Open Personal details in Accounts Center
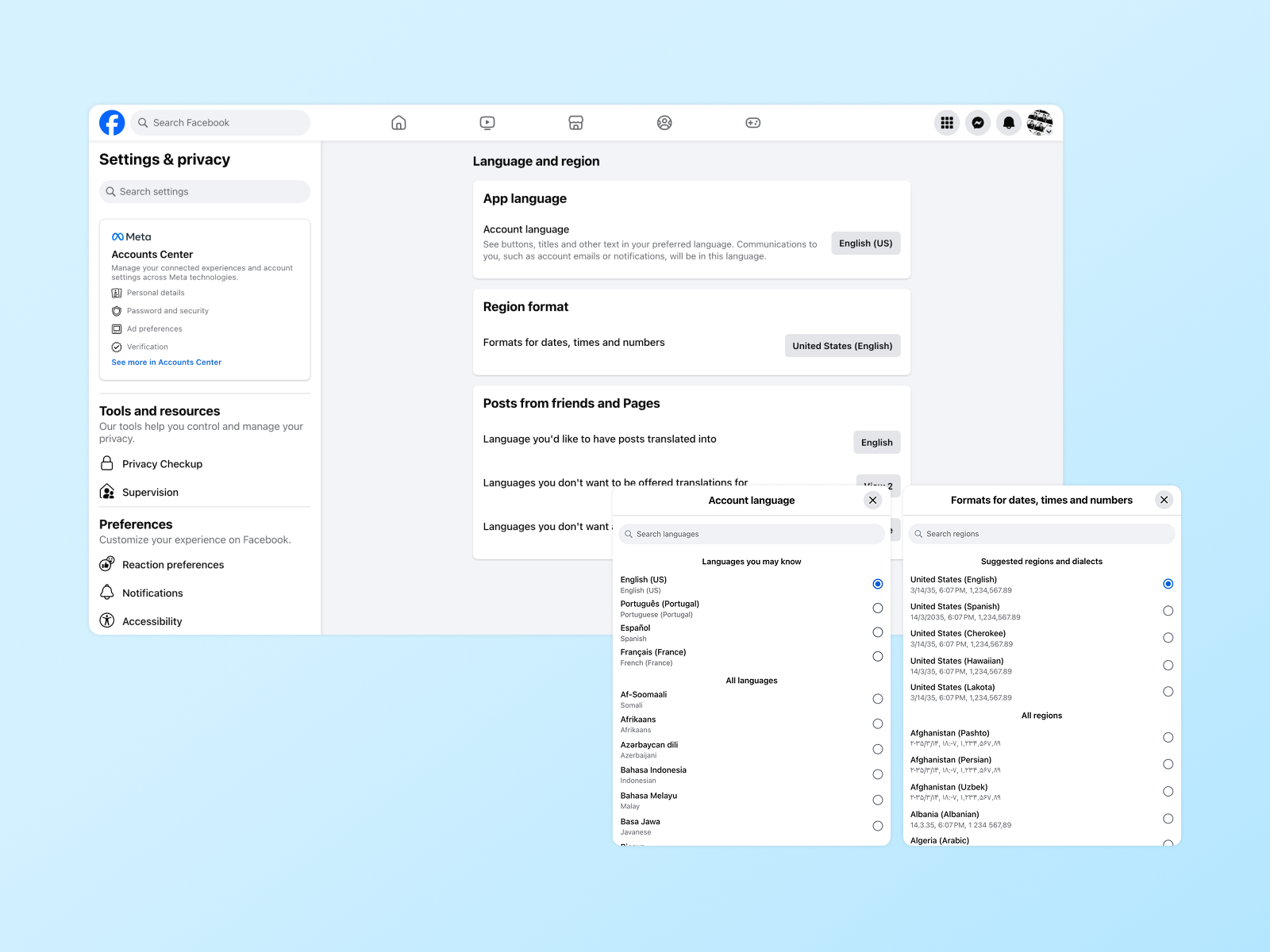1270x952 pixels. coord(156,293)
